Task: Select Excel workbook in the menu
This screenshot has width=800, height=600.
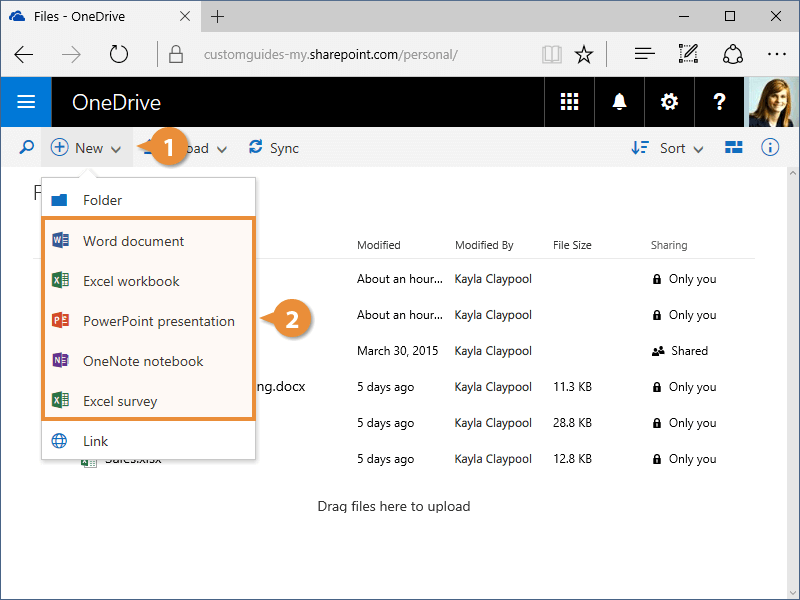Action: (131, 281)
